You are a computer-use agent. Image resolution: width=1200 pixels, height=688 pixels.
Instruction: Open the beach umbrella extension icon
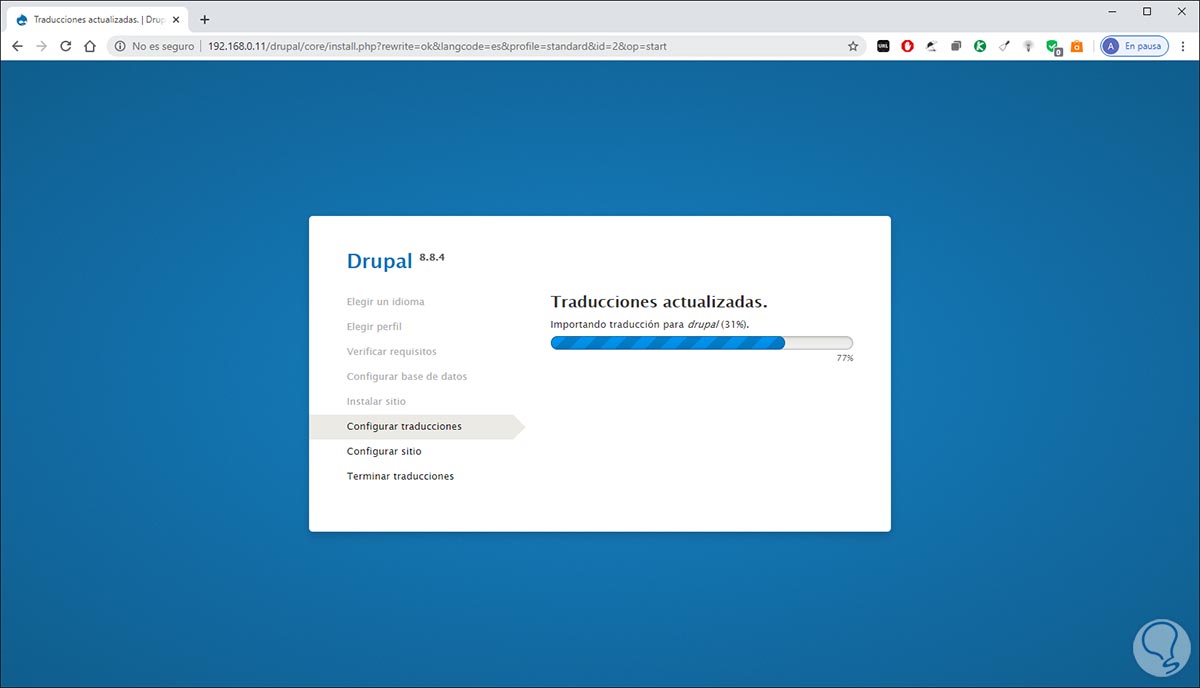point(931,46)
